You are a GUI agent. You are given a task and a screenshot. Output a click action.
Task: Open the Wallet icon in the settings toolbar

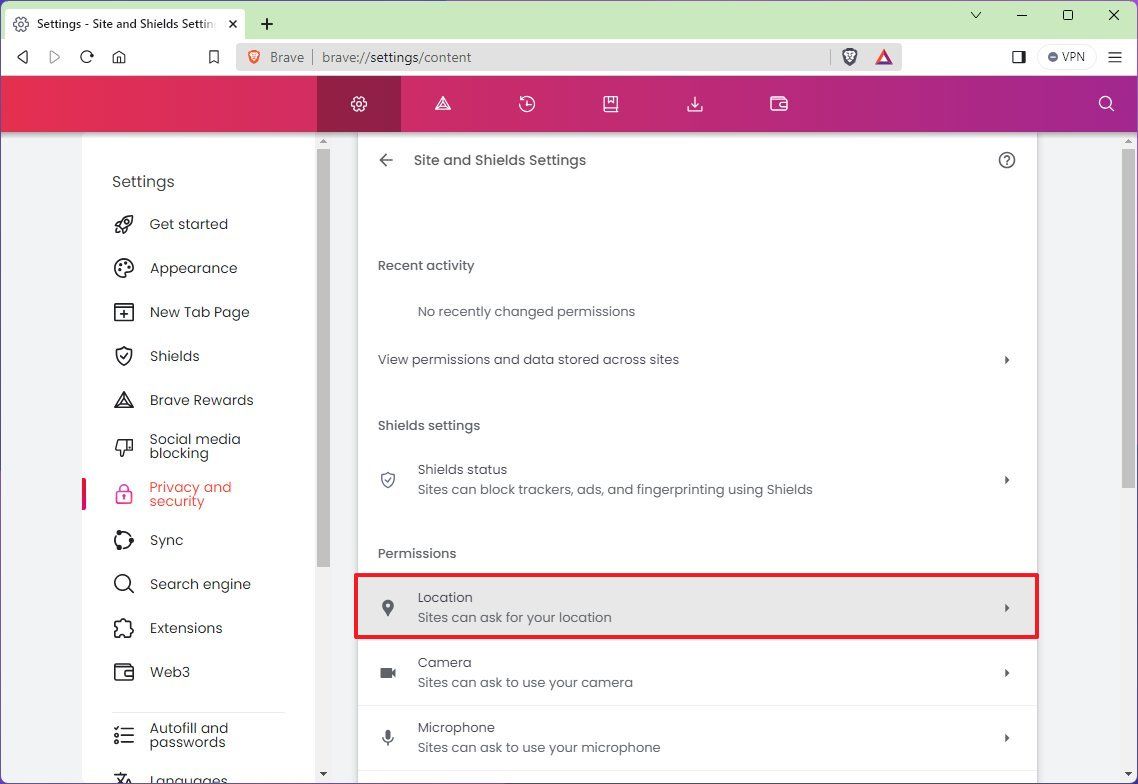[779, 103]
